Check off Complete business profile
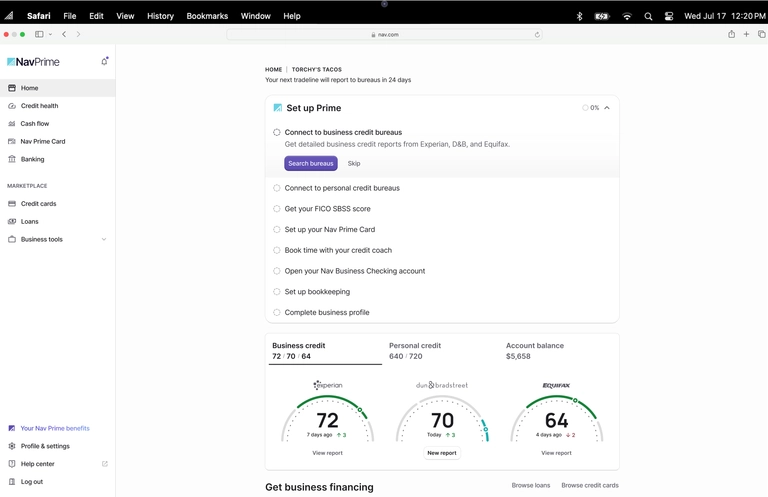Viewport: 768px width, 497px height. 277,312
